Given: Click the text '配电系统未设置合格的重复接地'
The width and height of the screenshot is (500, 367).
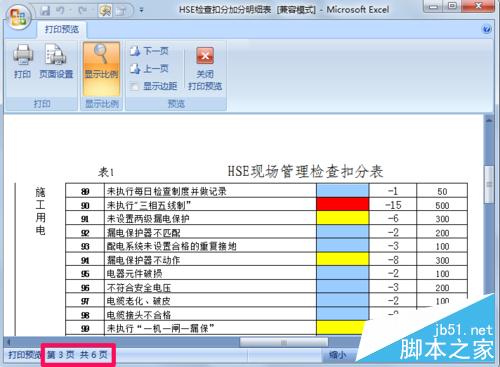Looking at the screenshot, I should click(171, 246).
